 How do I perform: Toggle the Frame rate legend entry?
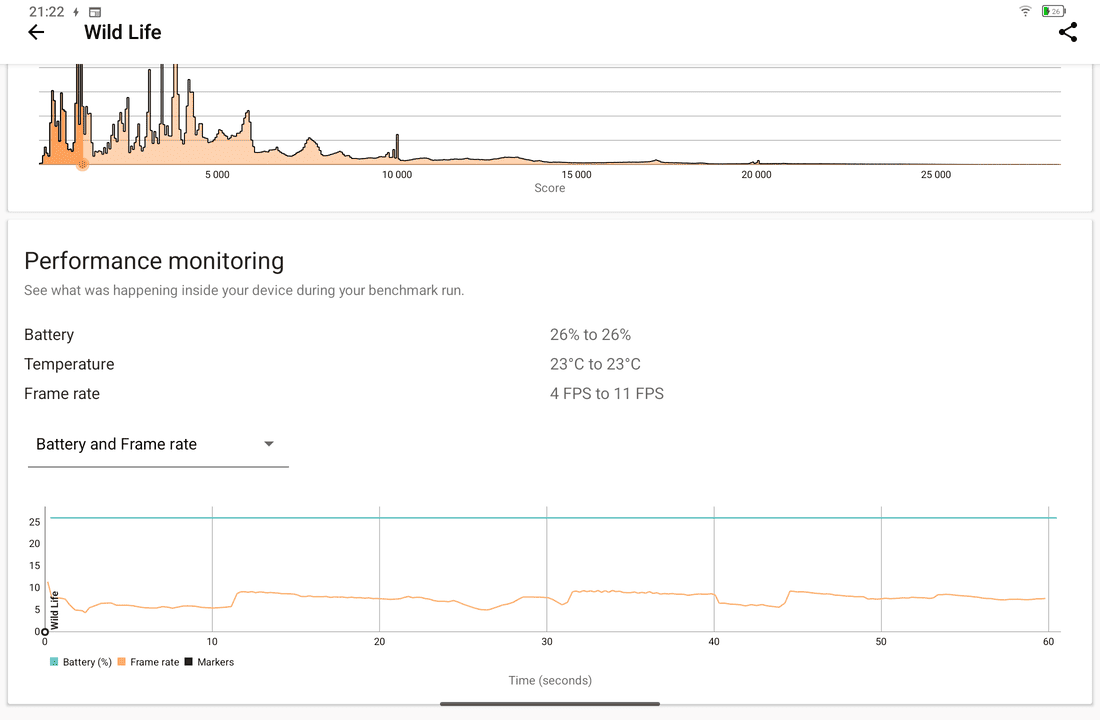(x=148, y=662)
